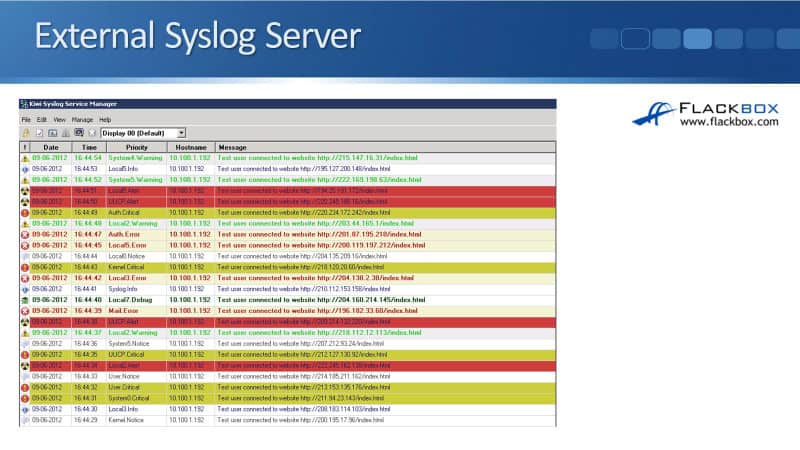Screen dimensions: 800x450
Task: Click warning triangle icon on System4.Warning row
Action: [x=25, y=158]
